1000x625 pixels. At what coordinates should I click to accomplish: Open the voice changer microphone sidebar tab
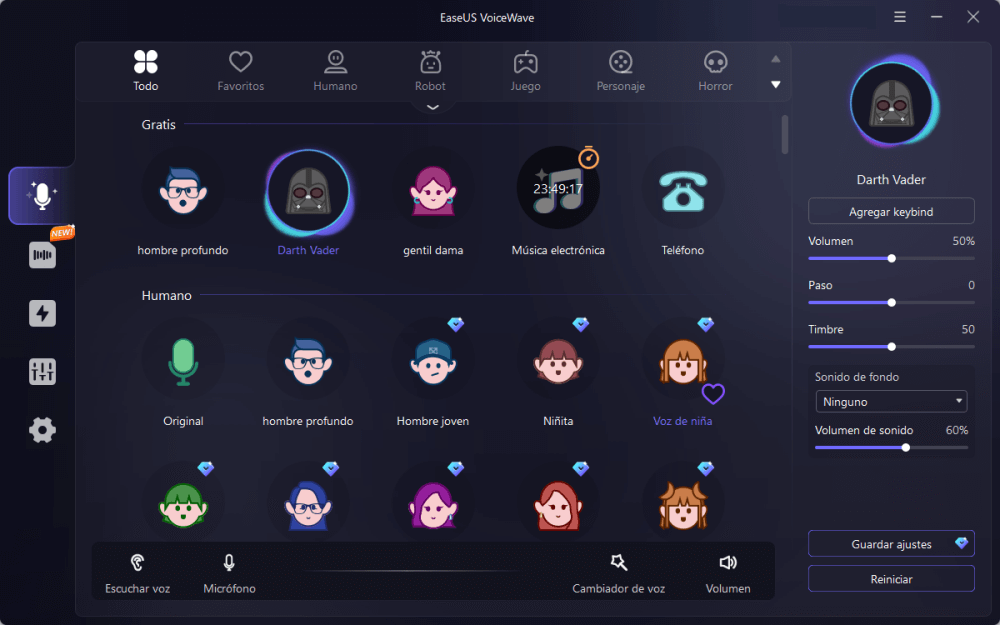[41, 196]
